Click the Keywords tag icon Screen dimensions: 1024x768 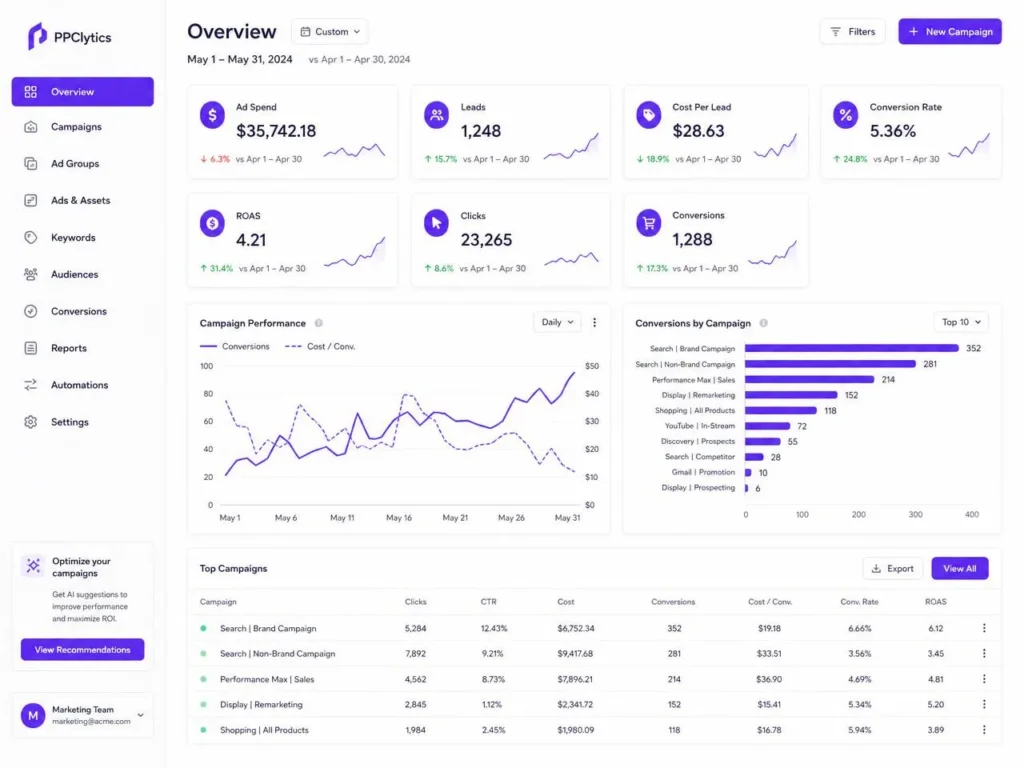pyautogui.click(x=31, y=237)
